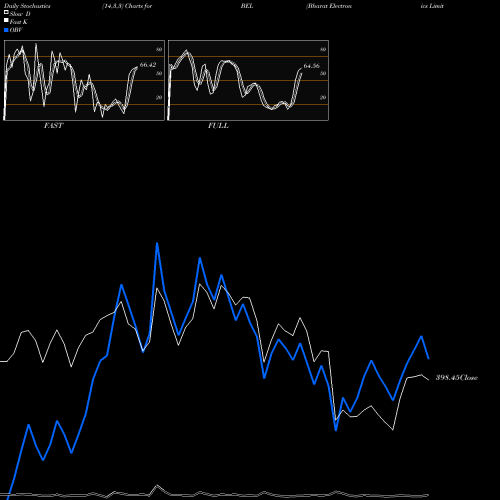Select the 'OBV' legend label
The width and height of the screenshot is (500, 500).
16,30
